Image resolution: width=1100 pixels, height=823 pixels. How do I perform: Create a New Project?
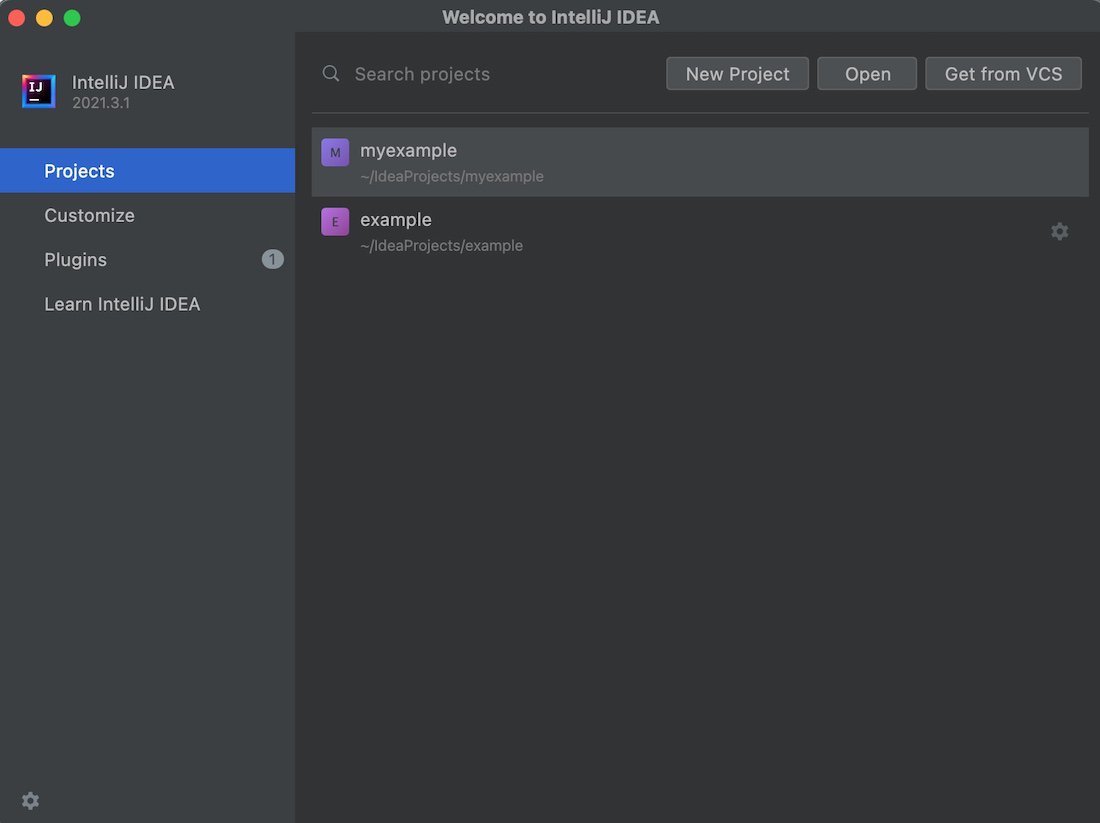[737, 74]
